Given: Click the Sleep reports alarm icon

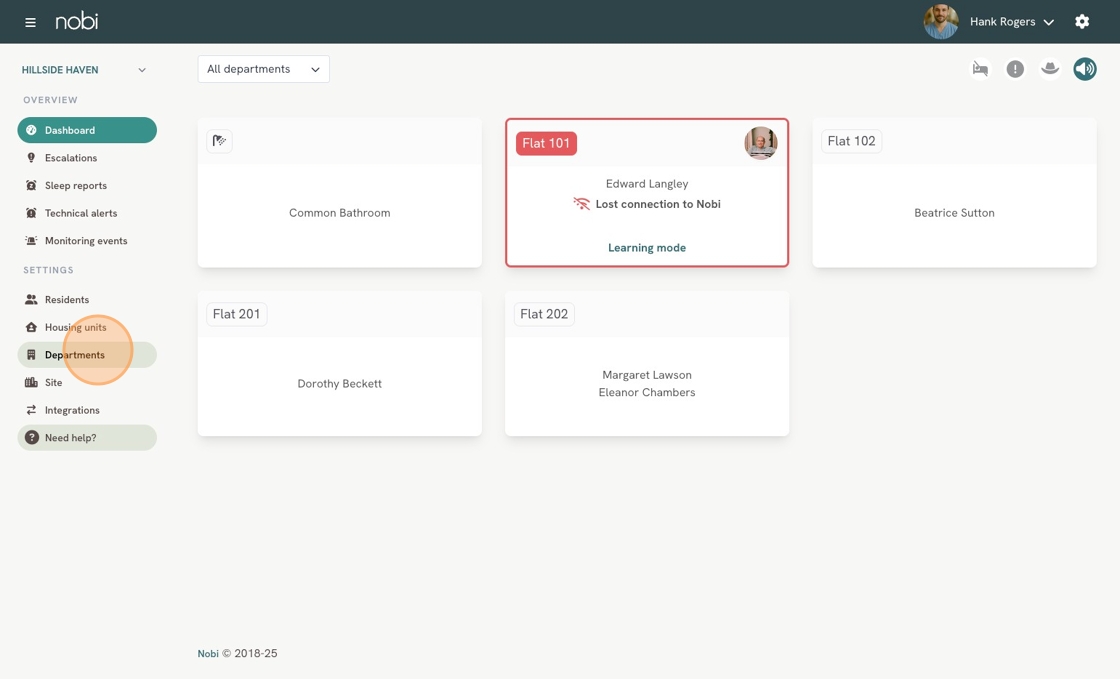Looking at the screenshot, I should 31,186.
